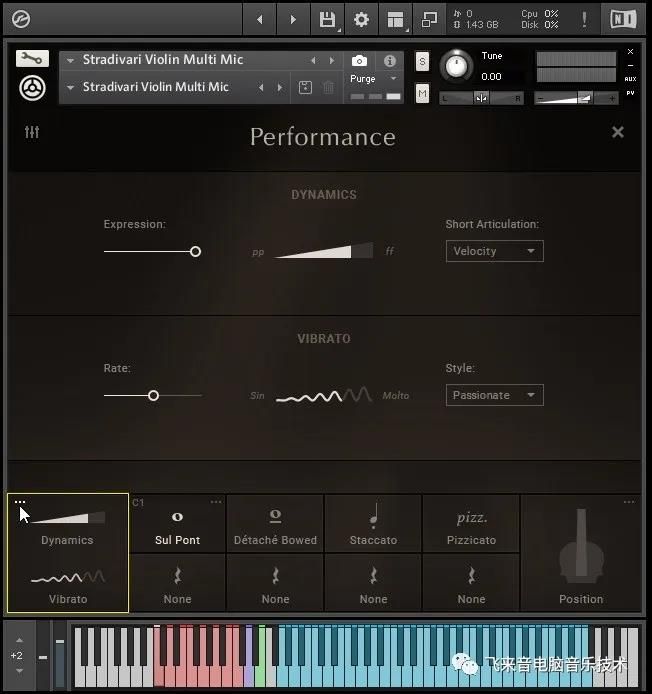Click the NI logo icon

(x=623, y=19)
